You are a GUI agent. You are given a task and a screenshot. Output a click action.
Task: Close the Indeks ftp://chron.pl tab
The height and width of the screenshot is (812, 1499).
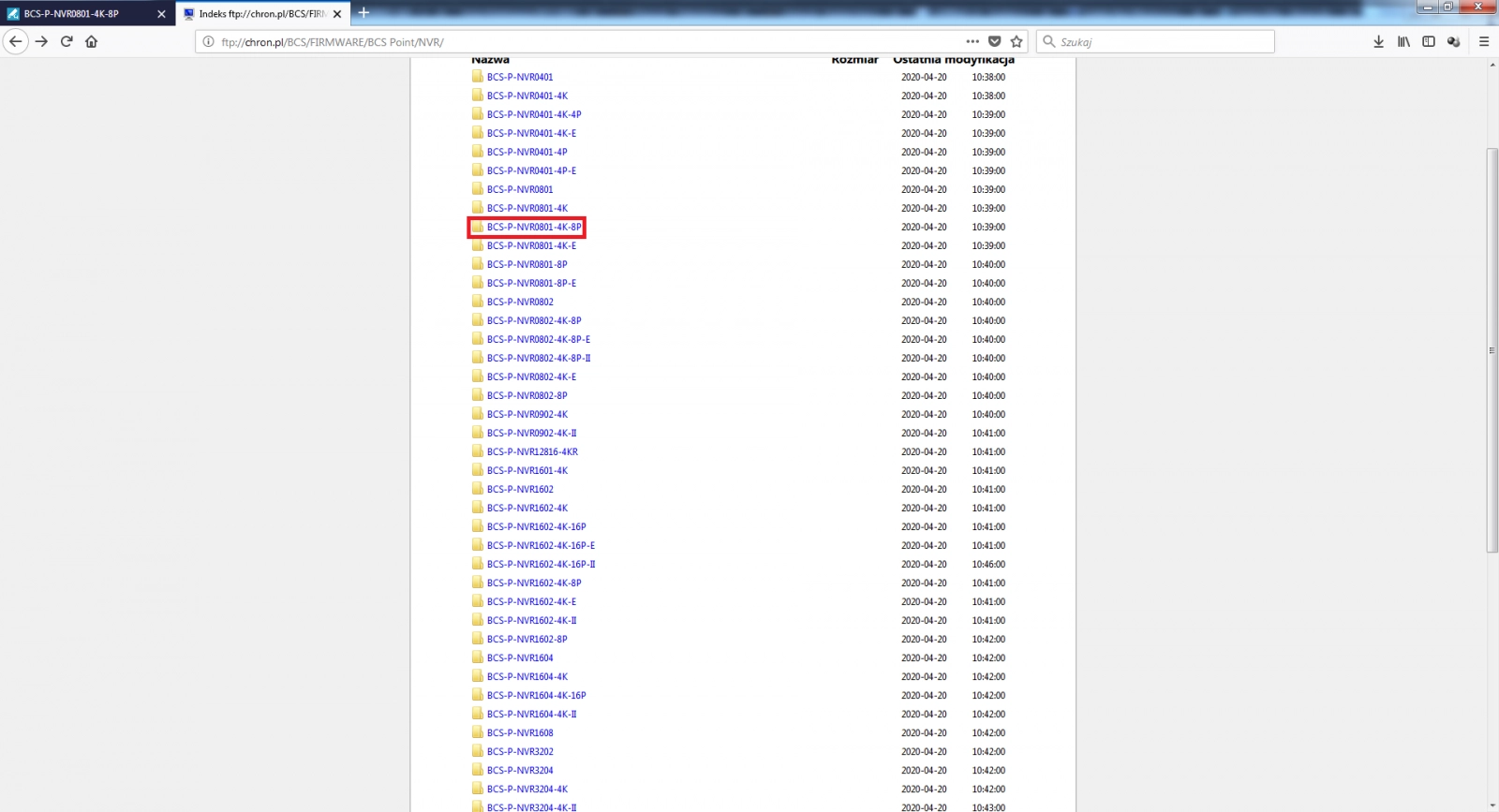tap(337, 14)
